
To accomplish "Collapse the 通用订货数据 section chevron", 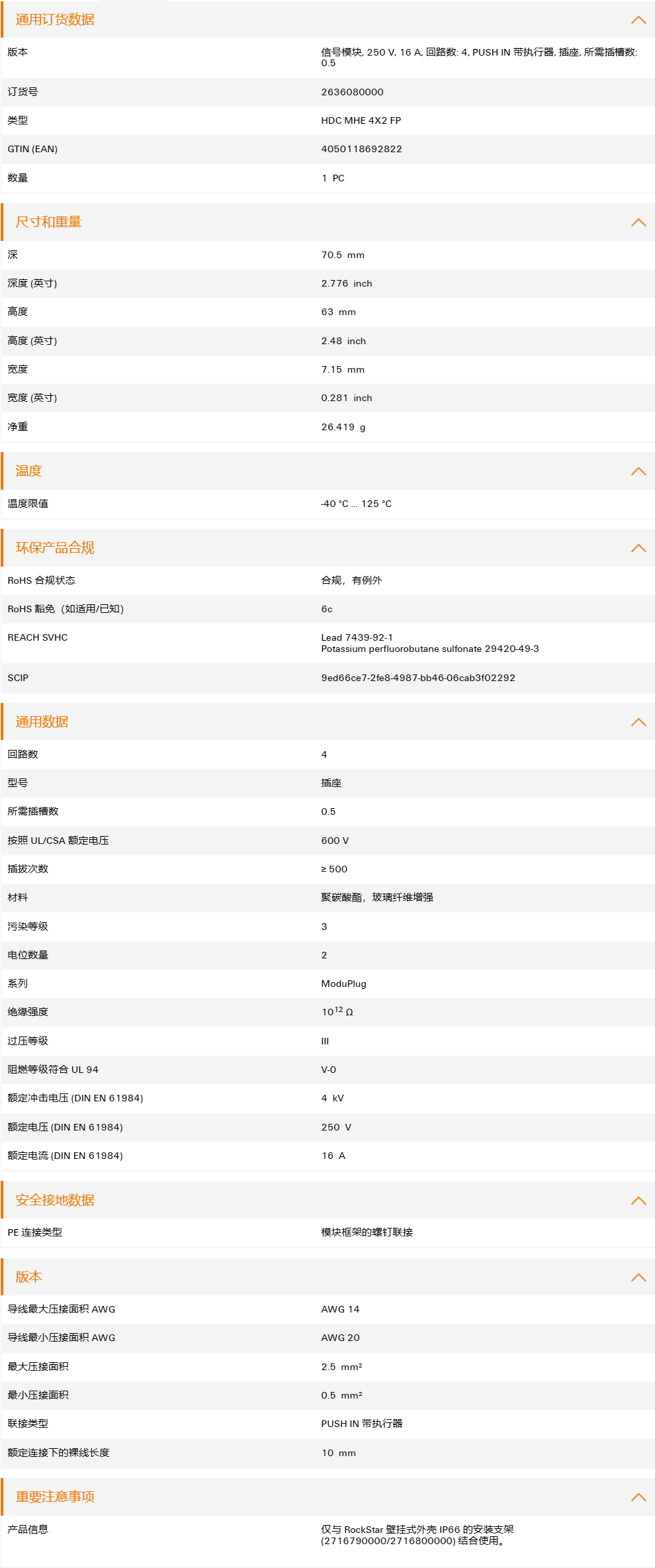I will [x=638, y=20].
